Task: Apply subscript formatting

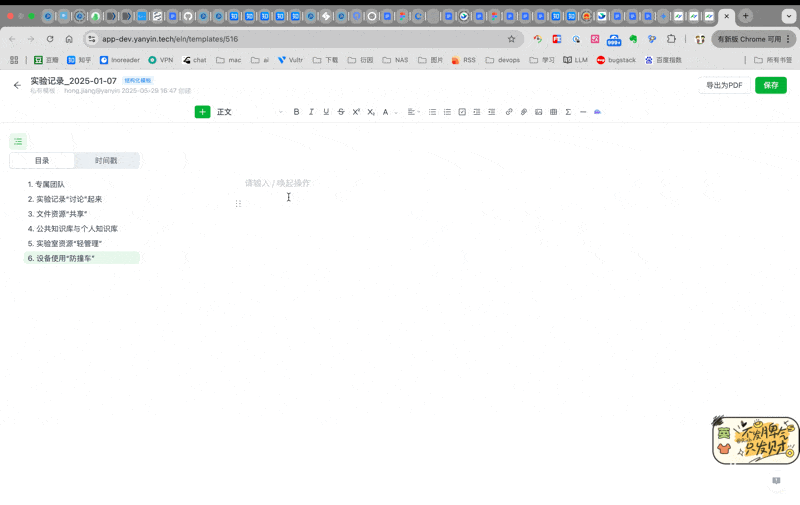Action: click(371, 112)
